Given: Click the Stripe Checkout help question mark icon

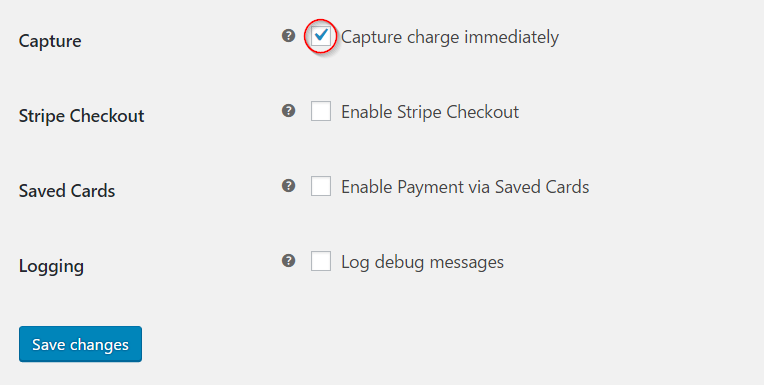Looking at the screenshot, I should [288, 111].
